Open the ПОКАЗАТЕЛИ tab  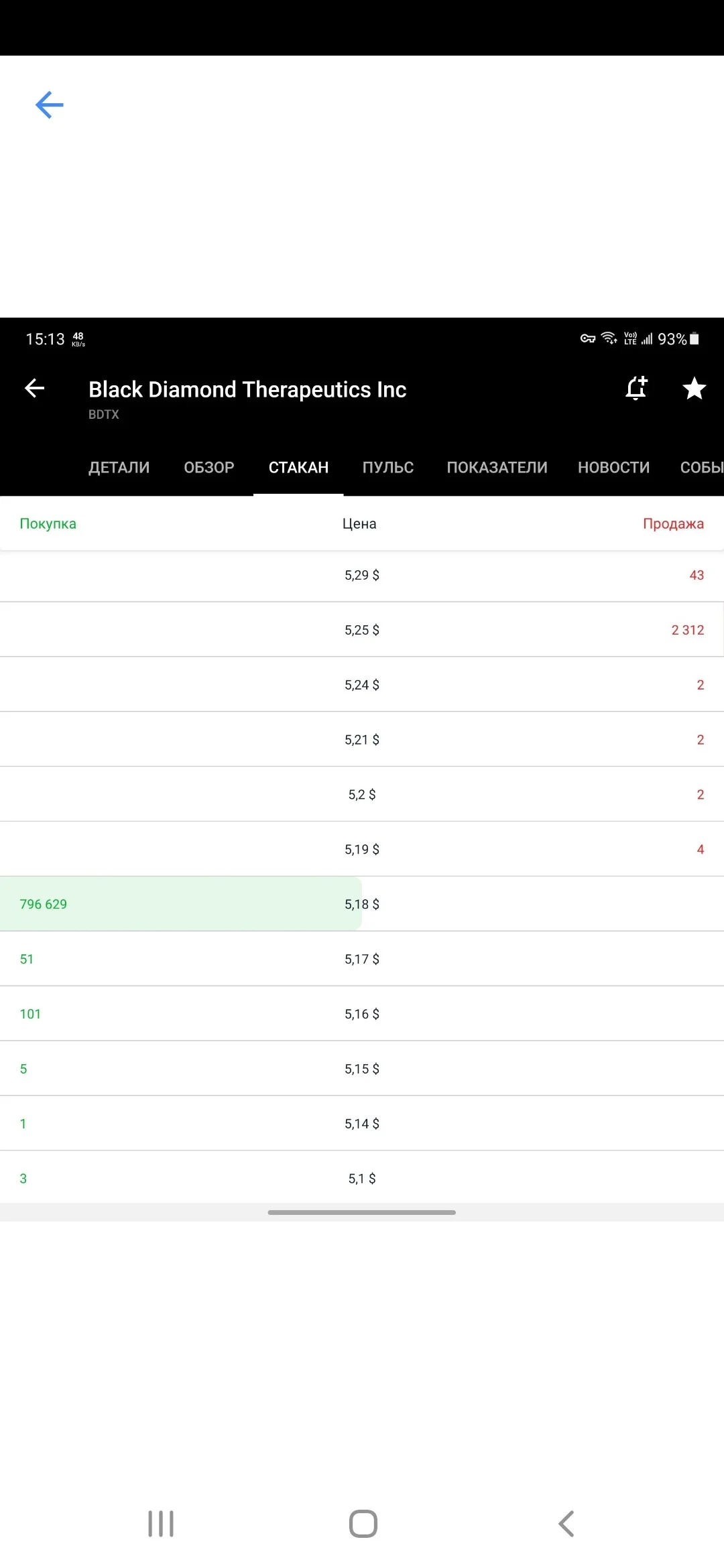point(497,467)
